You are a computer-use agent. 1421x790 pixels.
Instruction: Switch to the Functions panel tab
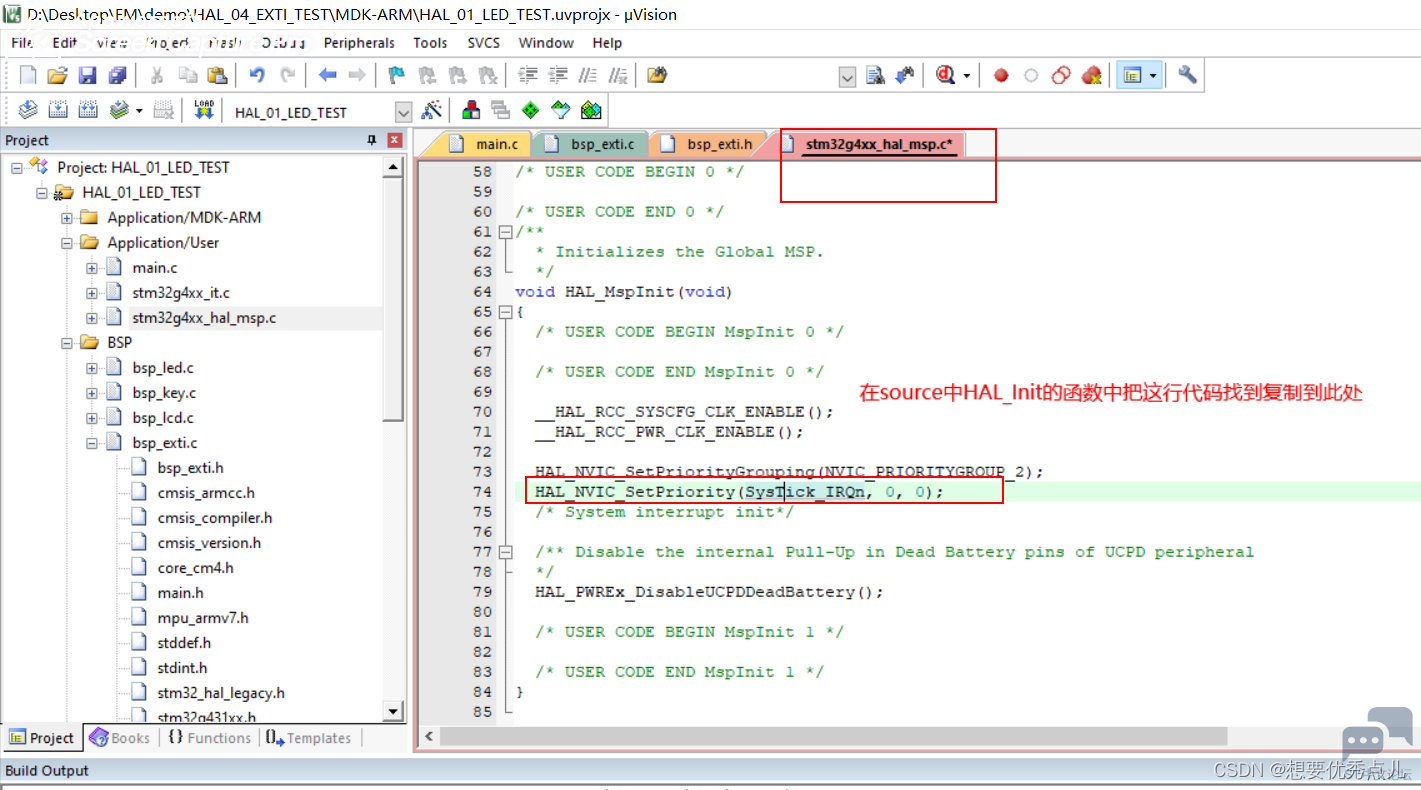click(x=209, y=738)
